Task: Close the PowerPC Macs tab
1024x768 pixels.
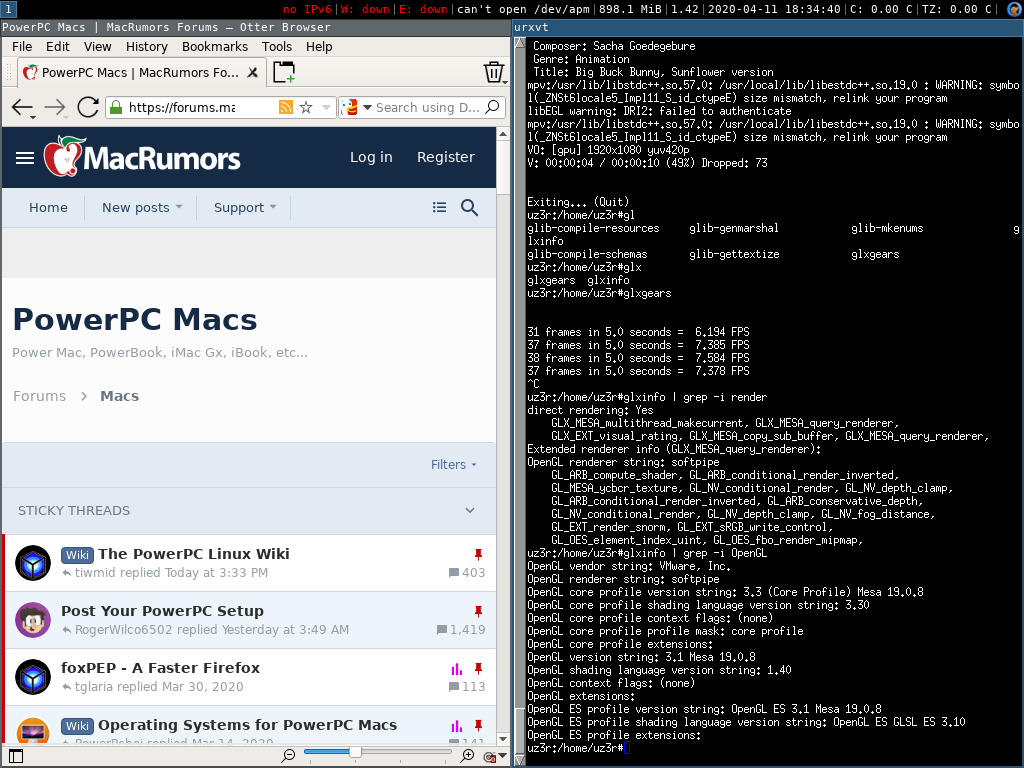Action: point(252,72)
